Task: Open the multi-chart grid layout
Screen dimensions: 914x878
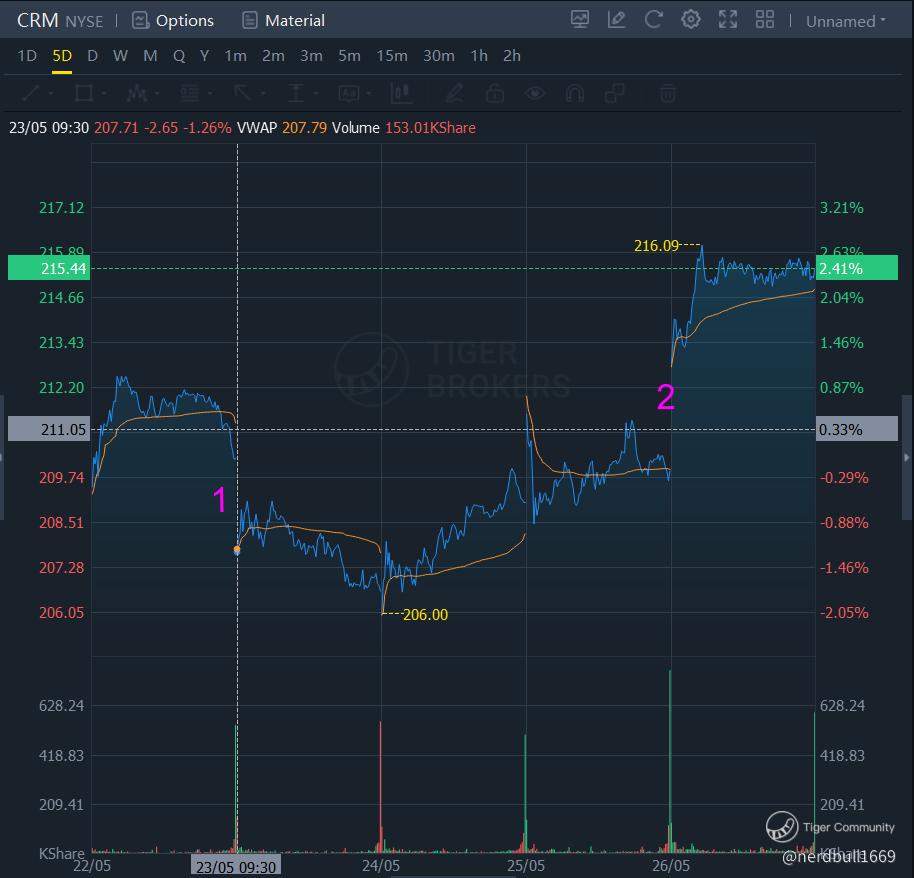Action: click(765, 20)
